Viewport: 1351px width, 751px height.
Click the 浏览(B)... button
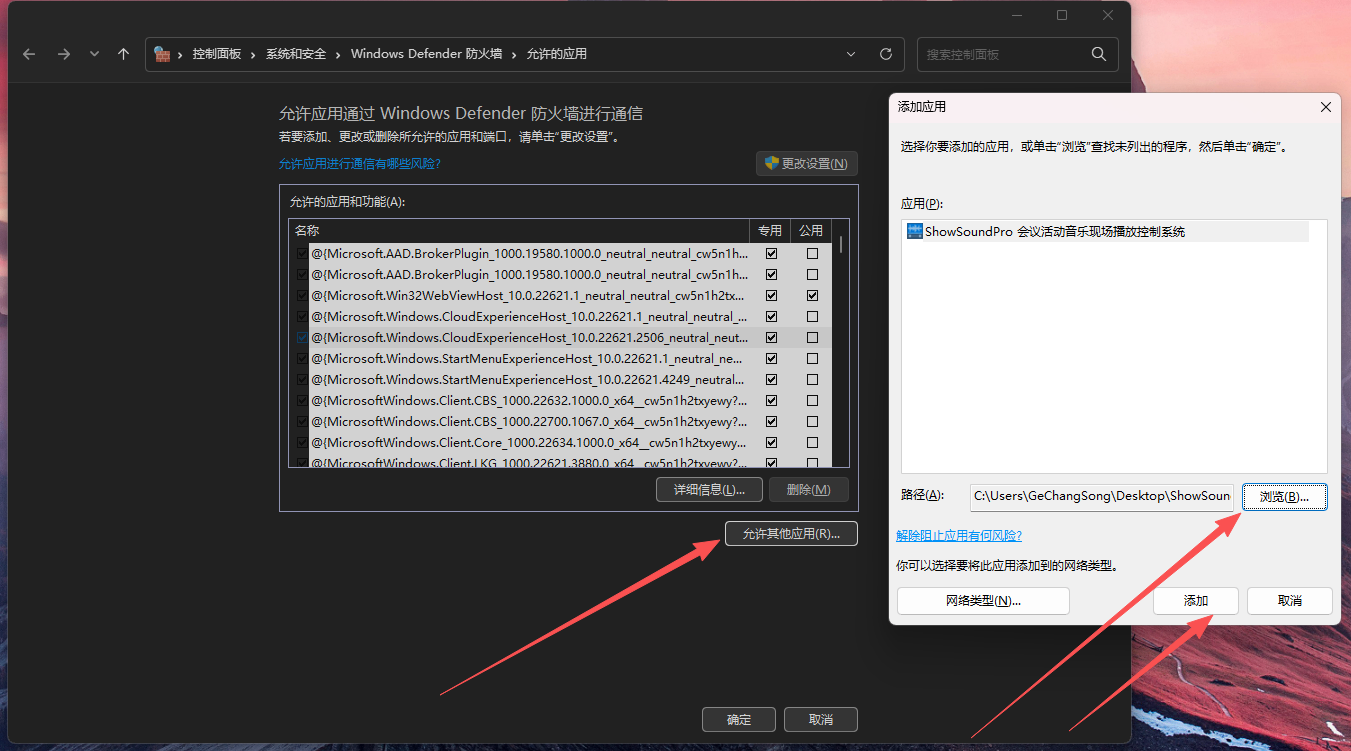1284,497
